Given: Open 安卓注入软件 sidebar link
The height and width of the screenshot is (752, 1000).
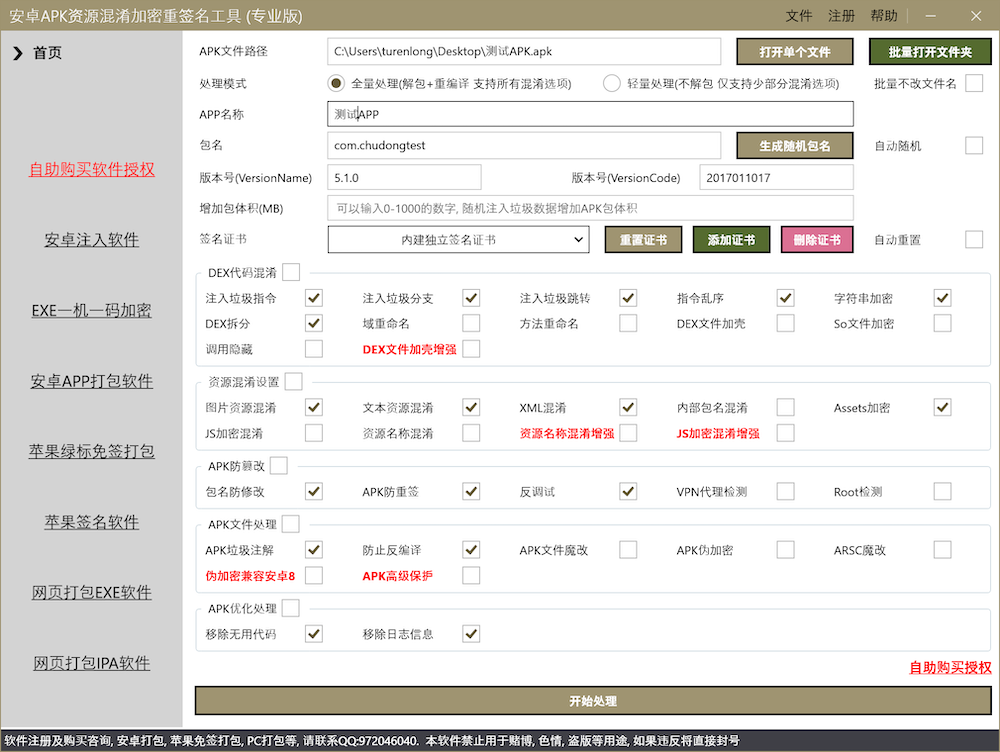Looking at the screenshot, I should [92, 240].
